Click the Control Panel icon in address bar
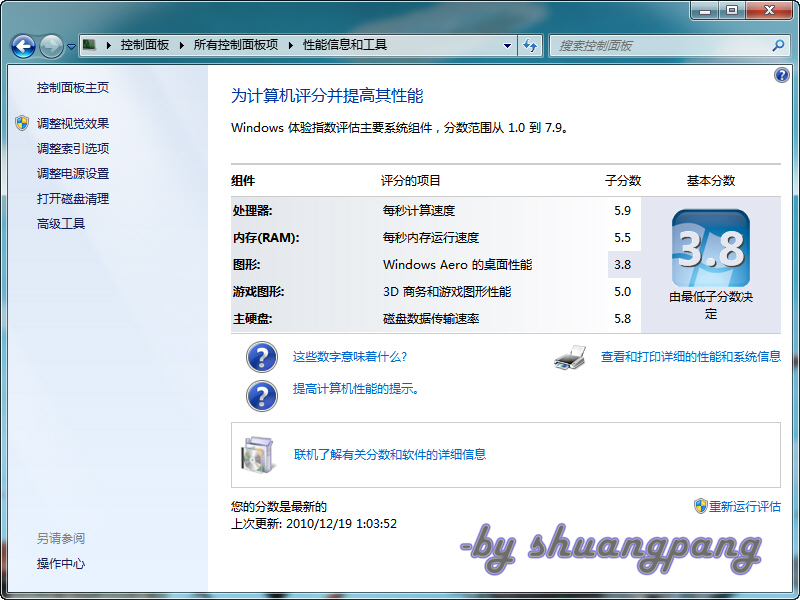The height and width of the screenshot is (600, 800). [x=90, y=45]
